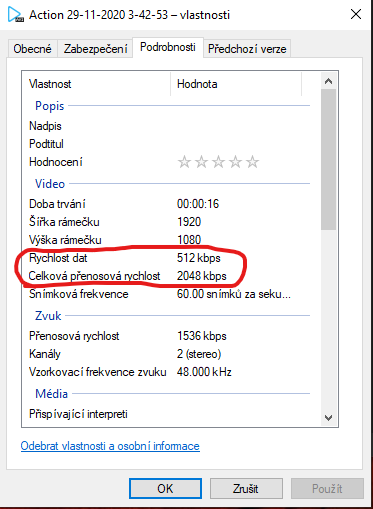Click the 1920 frame width value
The image size is (373, 509).
click(x=189, y=222)
